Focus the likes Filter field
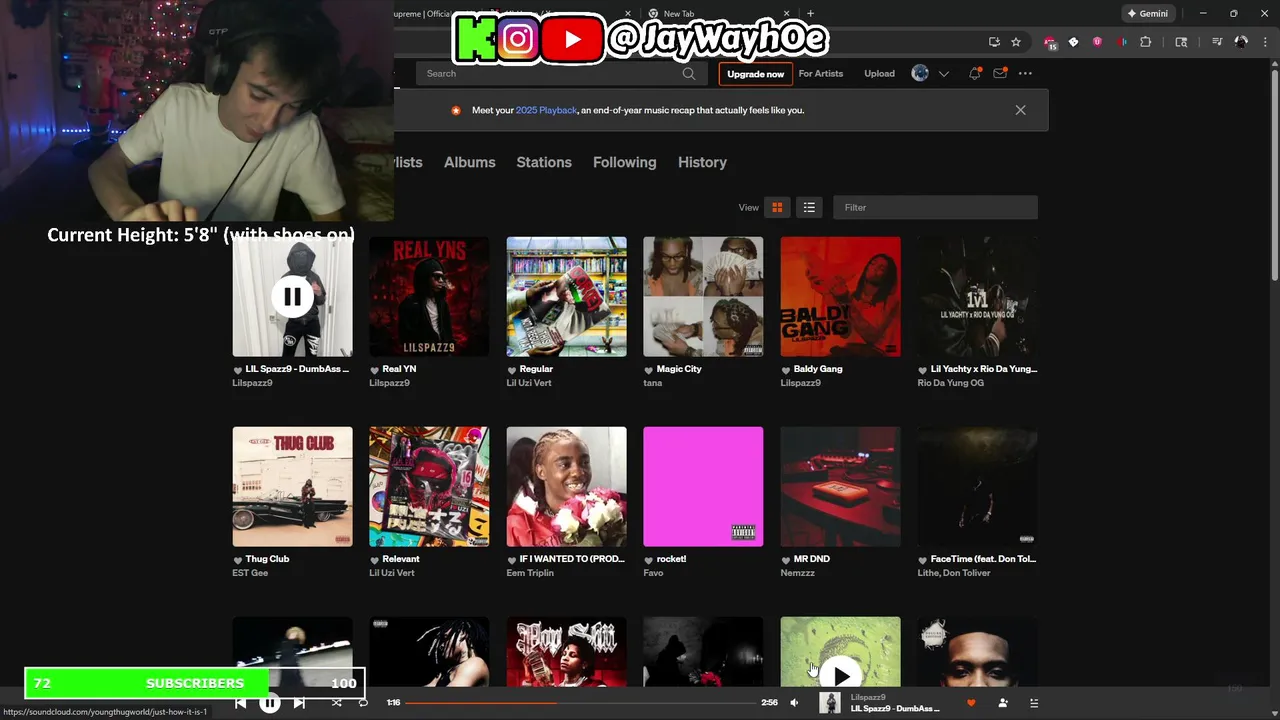This screenshot has width=1280, height=720. (x=935, y=207)
